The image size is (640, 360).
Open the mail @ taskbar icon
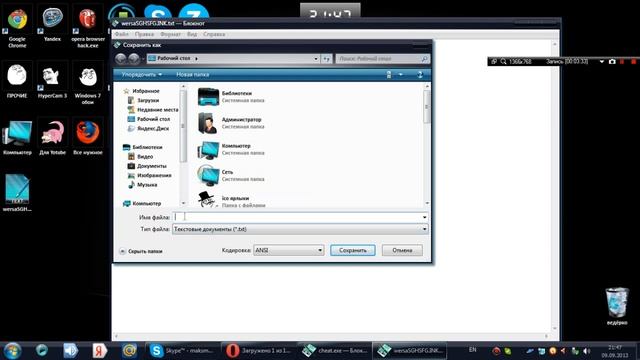point(129,351)
